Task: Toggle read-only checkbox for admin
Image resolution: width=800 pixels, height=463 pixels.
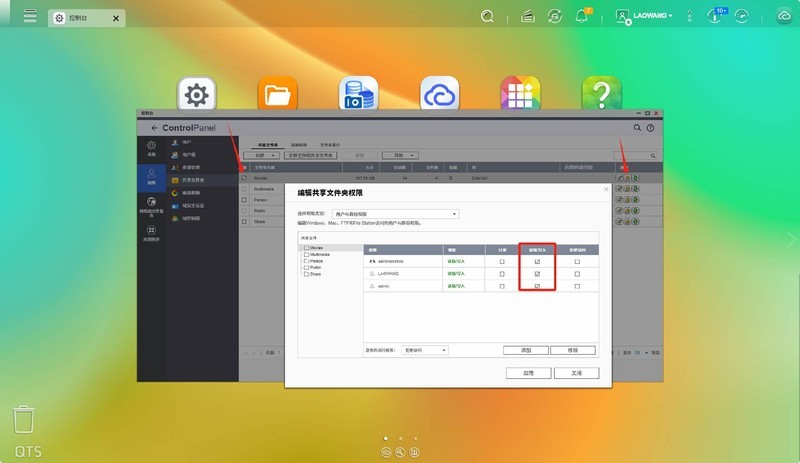Action: tap(502, 286)
